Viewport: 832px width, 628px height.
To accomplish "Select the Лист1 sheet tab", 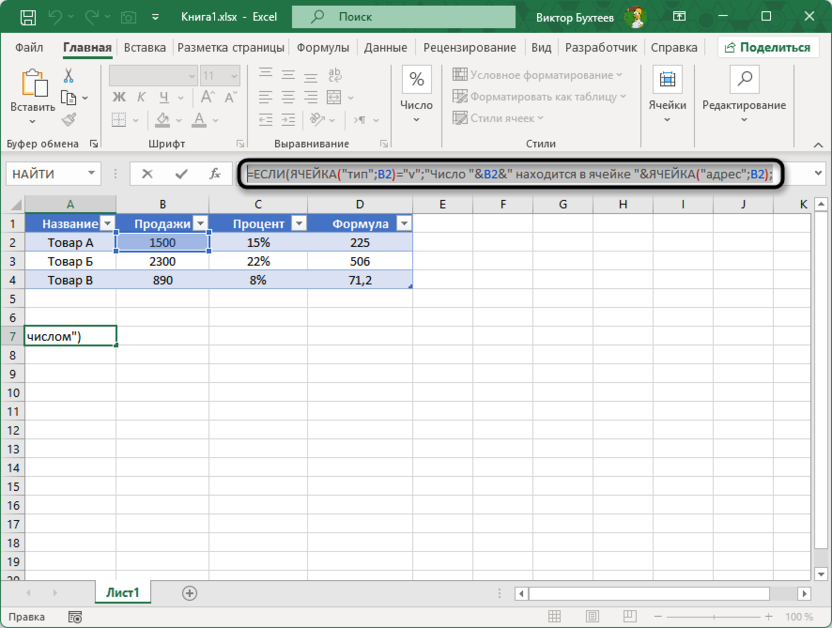I will click(124, 593).
